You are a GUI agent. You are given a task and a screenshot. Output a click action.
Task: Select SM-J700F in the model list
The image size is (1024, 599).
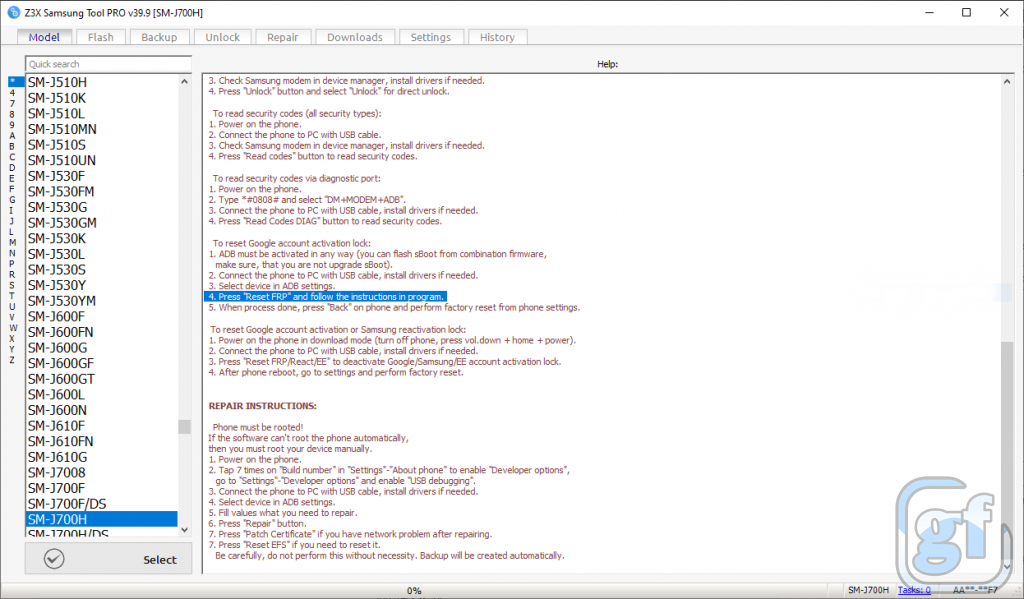tap(101, 489)
